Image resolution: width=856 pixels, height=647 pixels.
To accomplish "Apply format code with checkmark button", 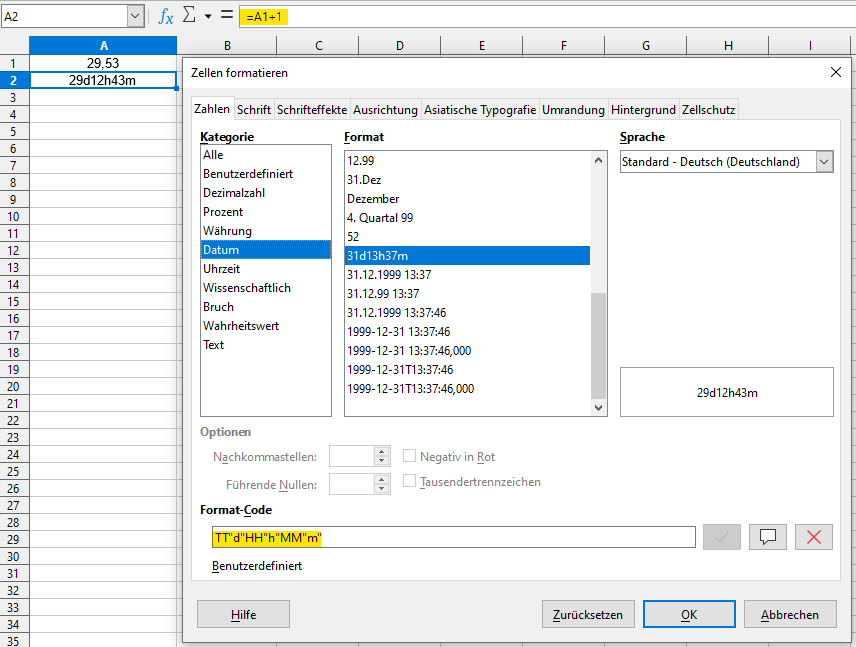I will [722, 537].
